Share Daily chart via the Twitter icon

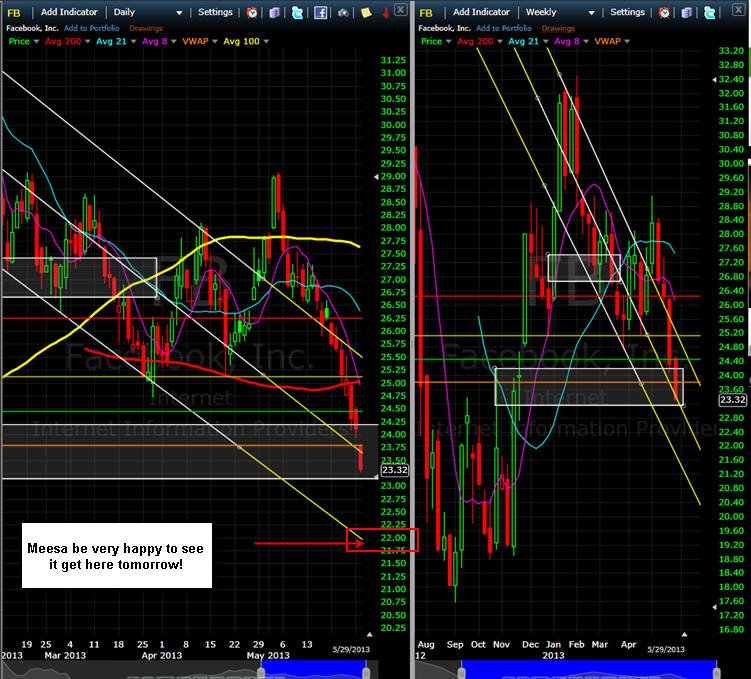[297, 12]
